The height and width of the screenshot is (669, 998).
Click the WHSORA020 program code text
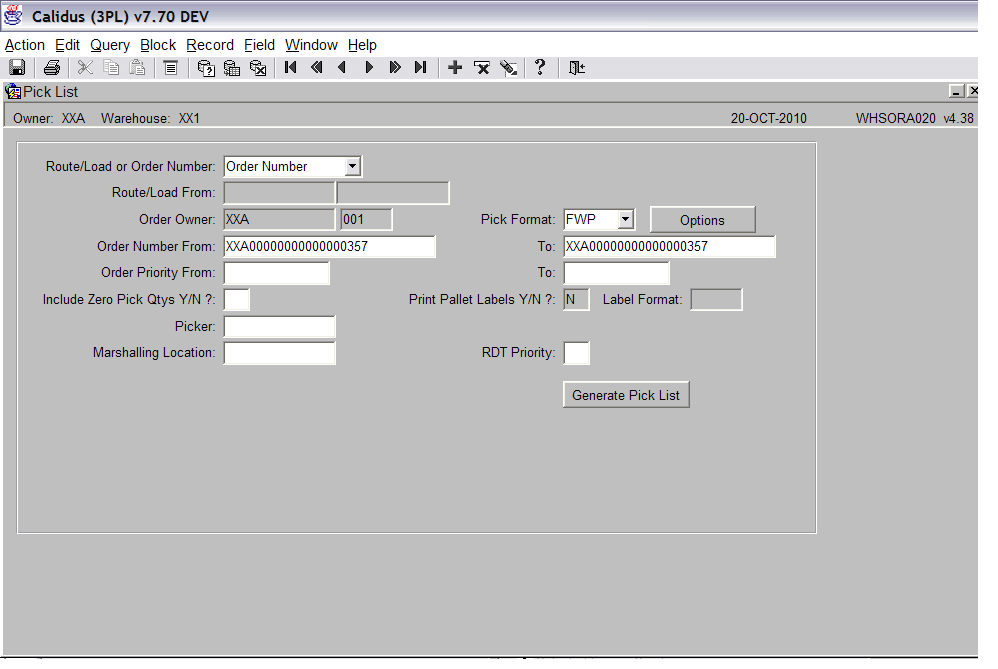point(896,118)
